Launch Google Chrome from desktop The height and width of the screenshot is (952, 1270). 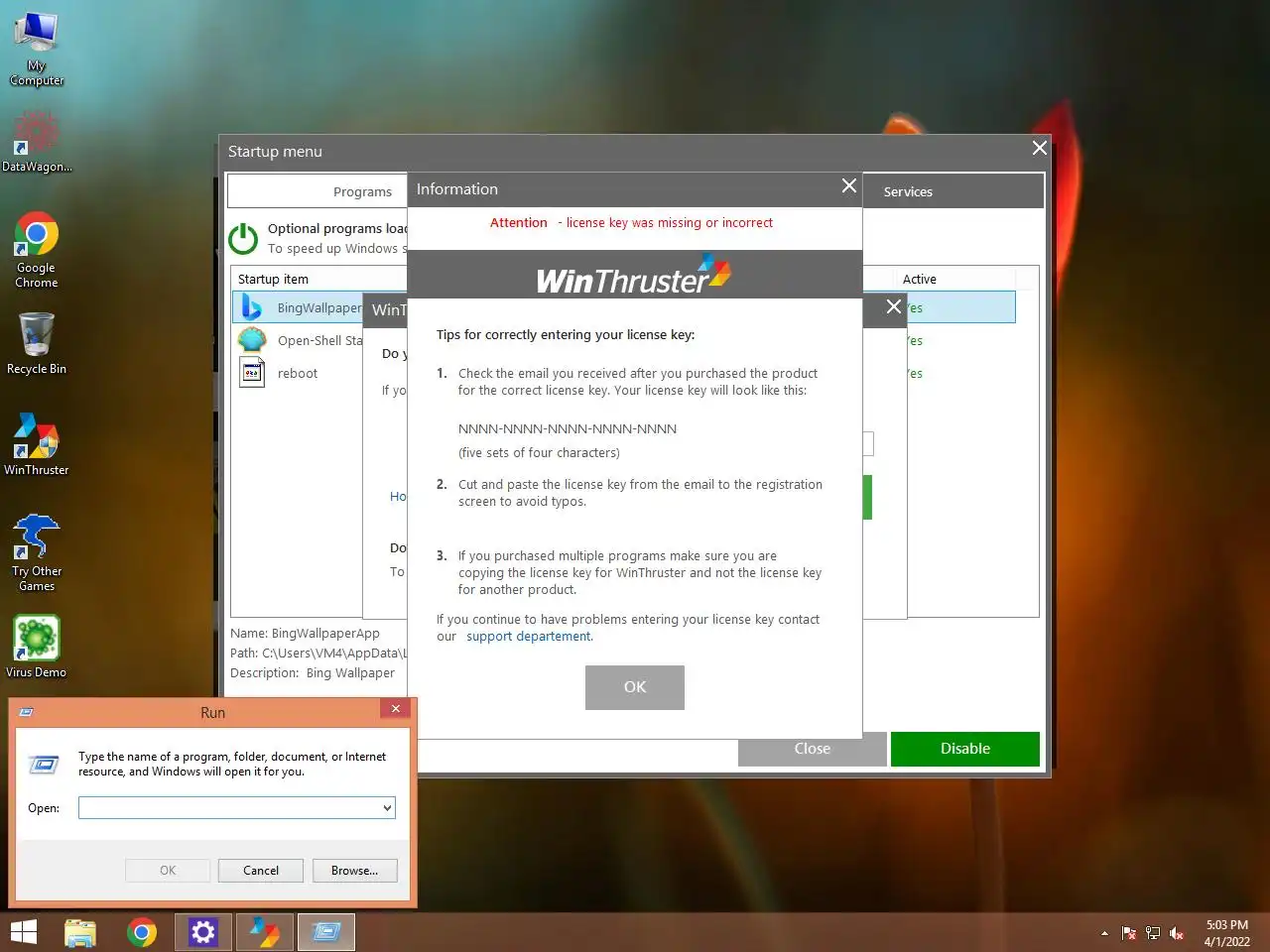click(37, 250)
